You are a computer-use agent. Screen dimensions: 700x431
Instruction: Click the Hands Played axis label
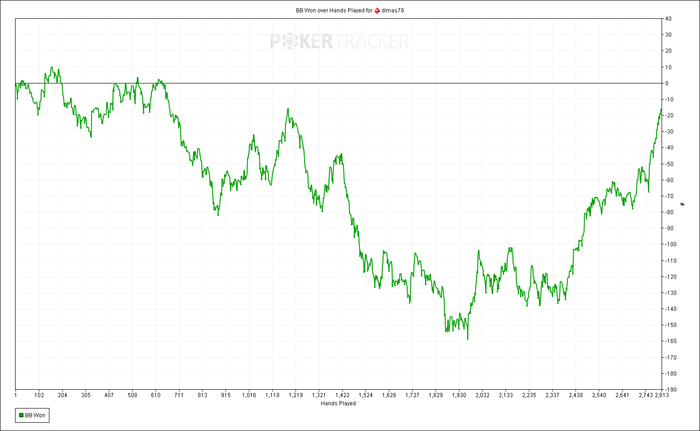[x=338, y=403]
